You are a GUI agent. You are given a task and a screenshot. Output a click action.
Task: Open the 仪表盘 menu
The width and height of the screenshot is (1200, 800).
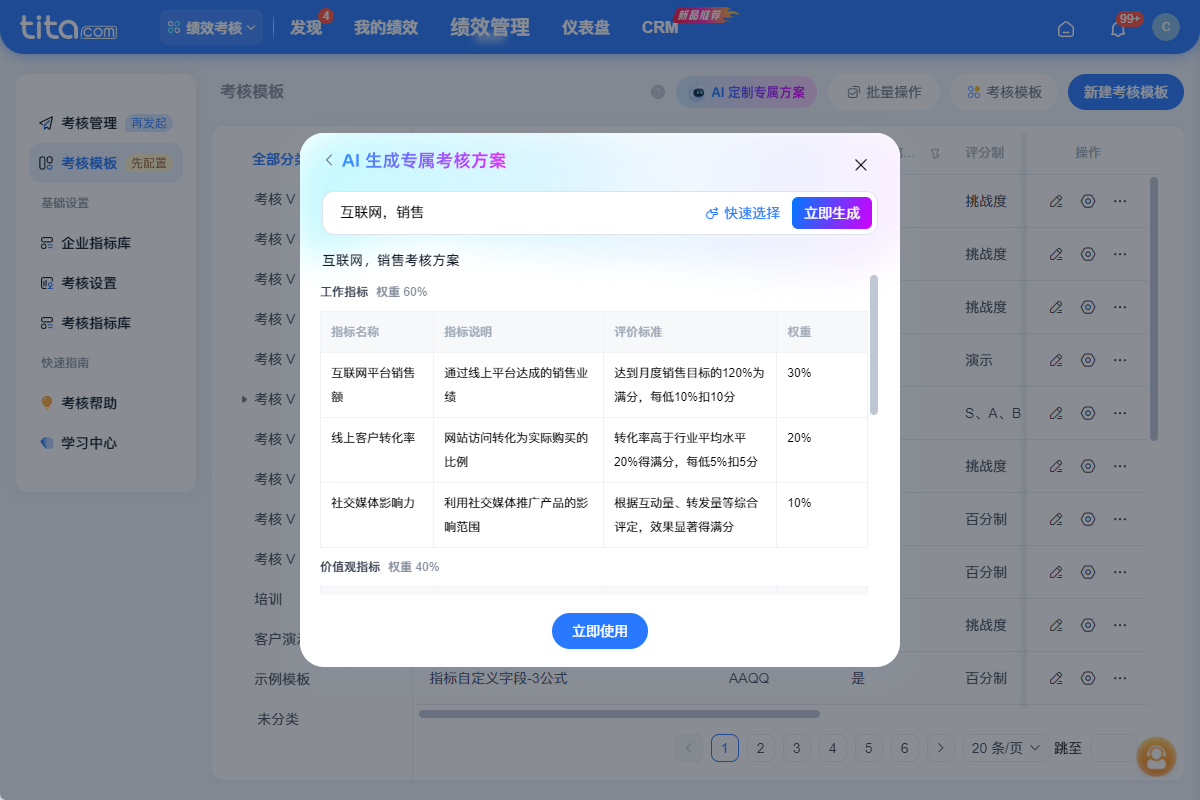(586, 28)
